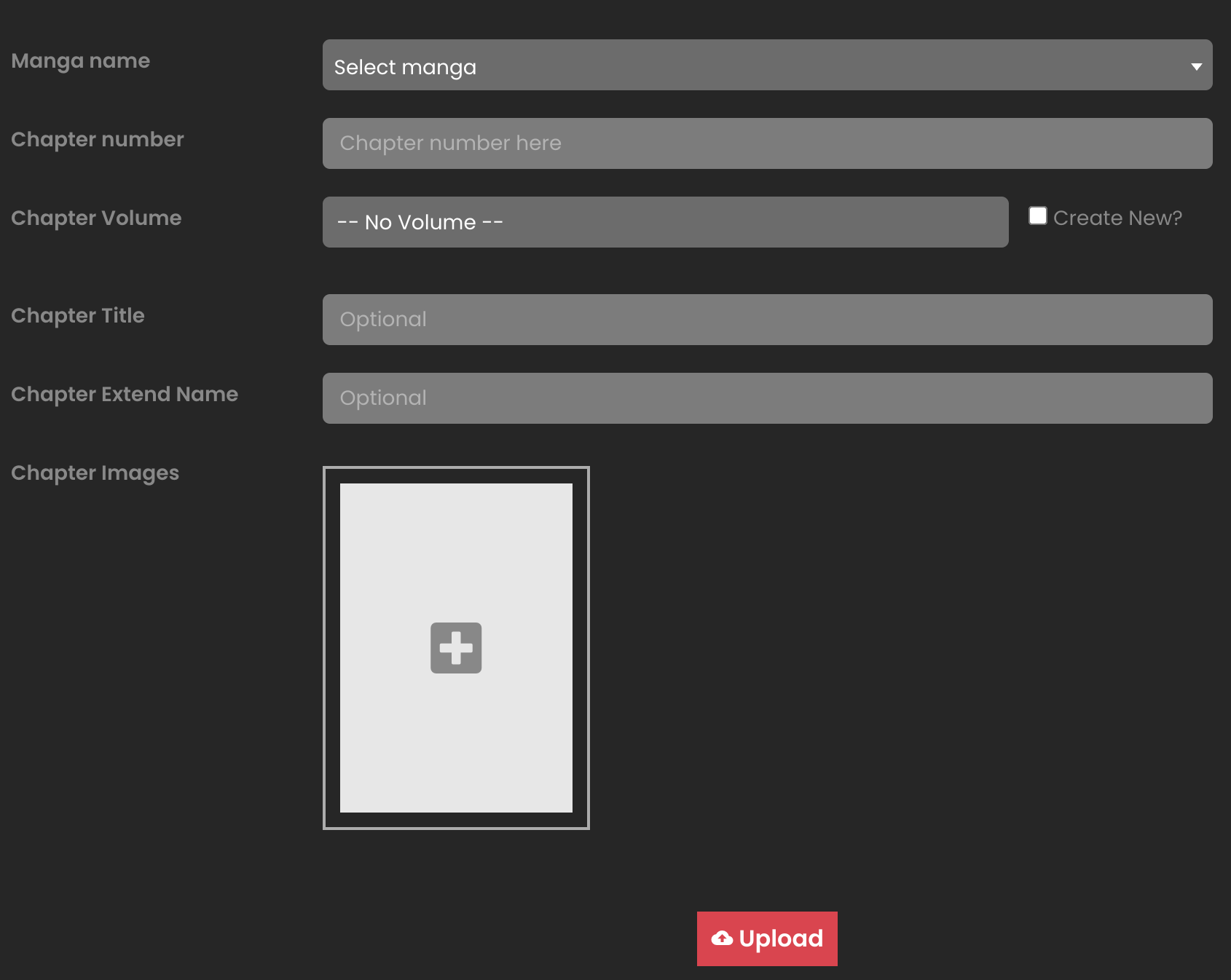Click the 'Chapter Extend Name' label
Viewport: 1231px width, 980px height.
[x=125, y=395]
